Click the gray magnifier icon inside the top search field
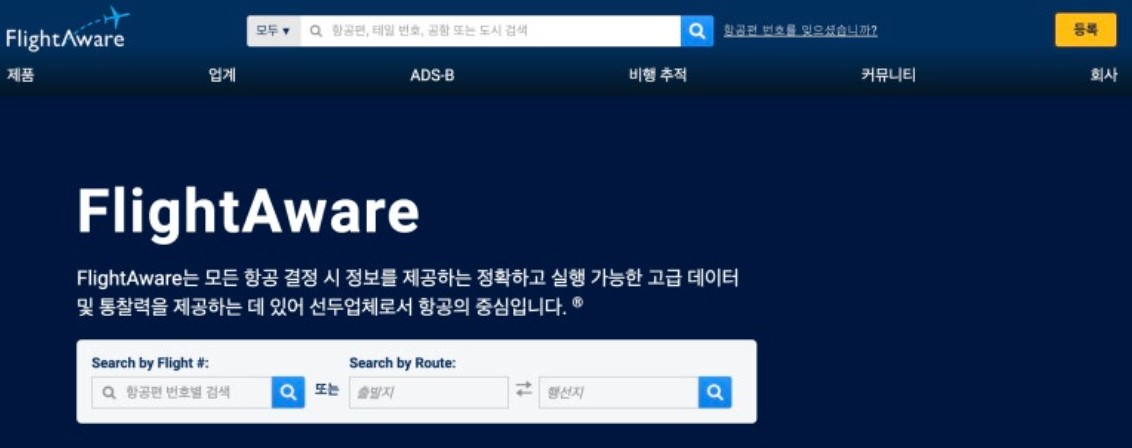1132x448 pixels. point(315,31)
